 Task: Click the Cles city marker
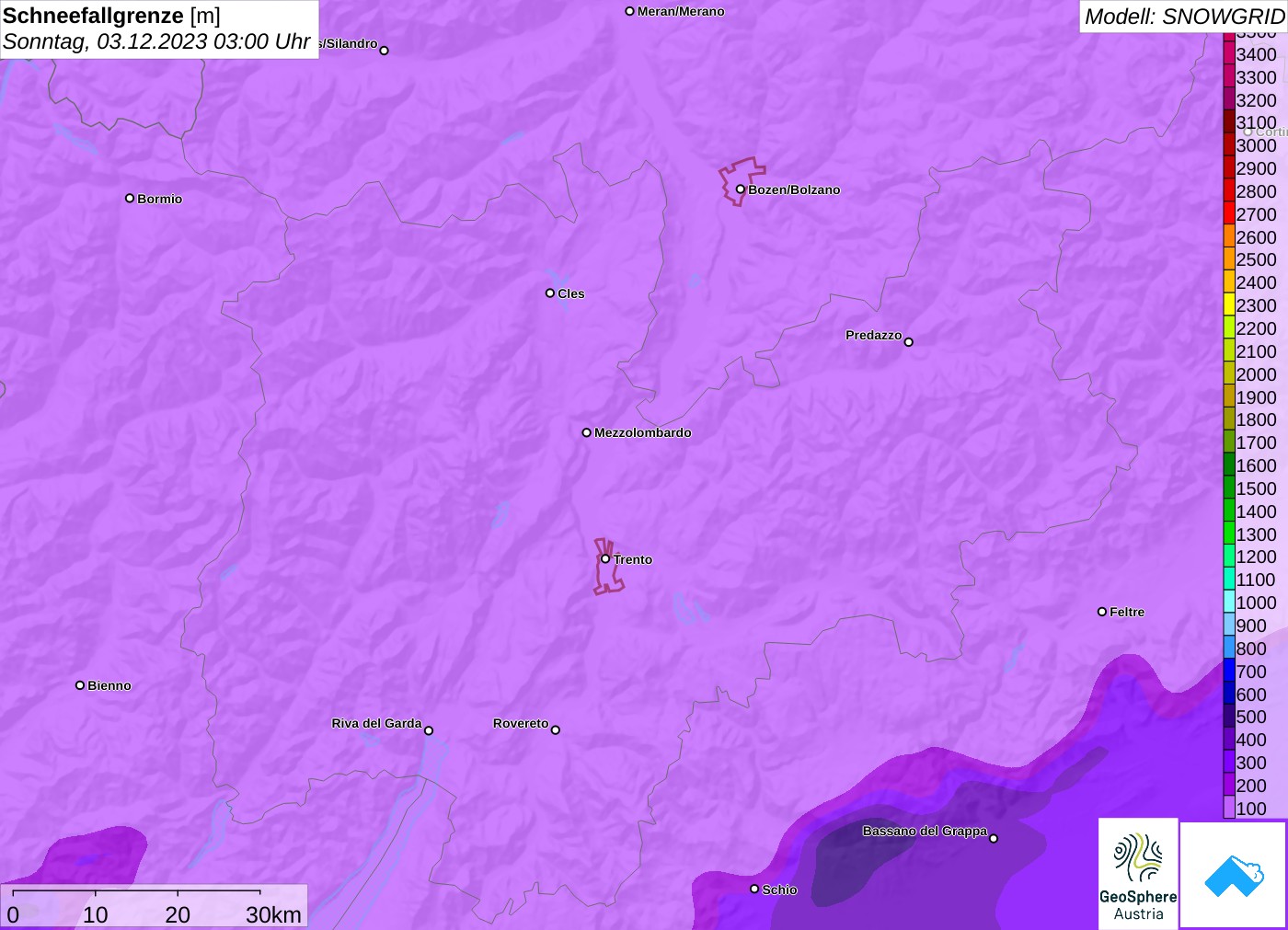550,293
